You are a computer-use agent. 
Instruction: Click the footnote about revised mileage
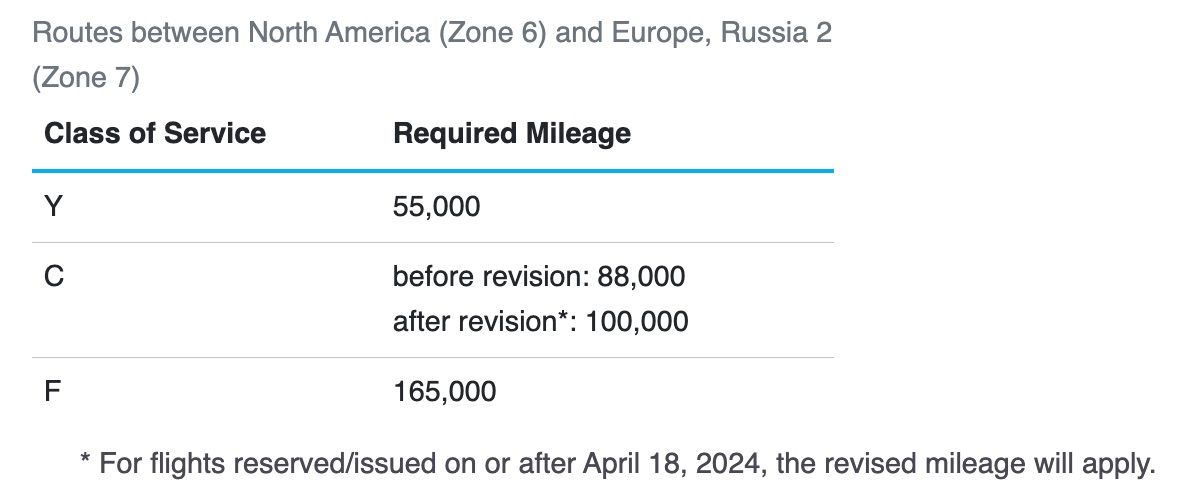618,463
